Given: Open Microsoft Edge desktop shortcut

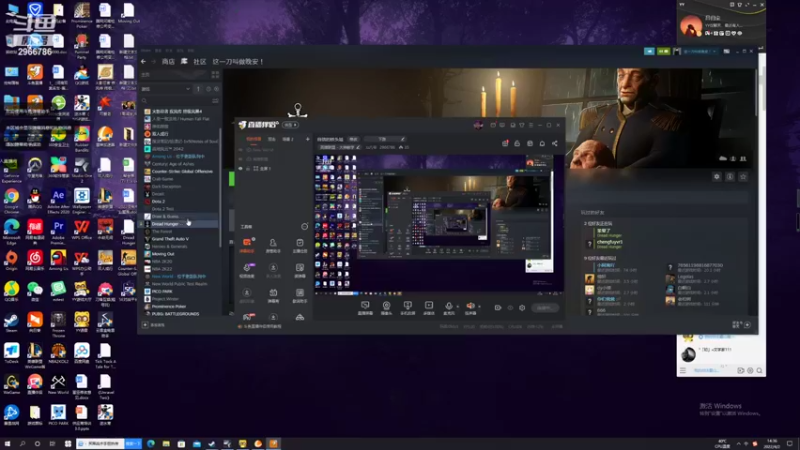Looking at the screenshot, I should pyautogui.click(x=11, y=231).
